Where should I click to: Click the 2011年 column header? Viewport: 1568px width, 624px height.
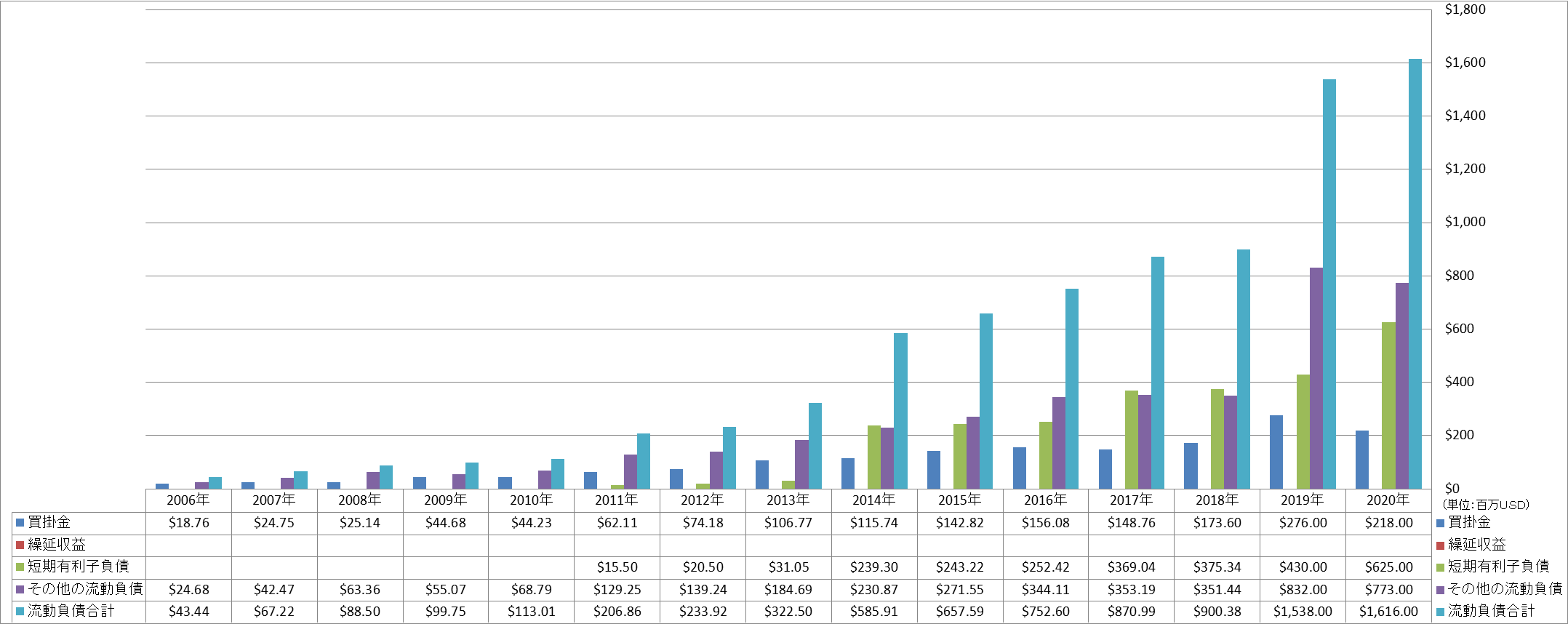tap(617, 500)
